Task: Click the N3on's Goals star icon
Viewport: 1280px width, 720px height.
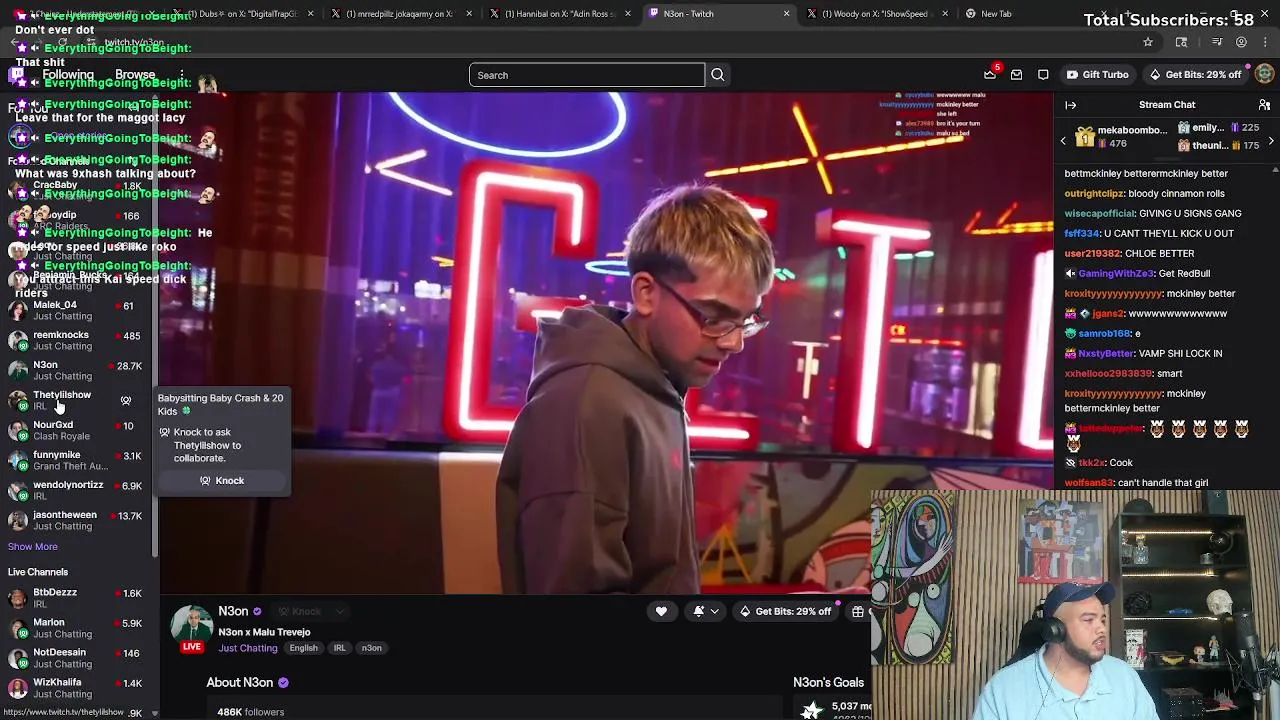Action: tap(812, 709)
